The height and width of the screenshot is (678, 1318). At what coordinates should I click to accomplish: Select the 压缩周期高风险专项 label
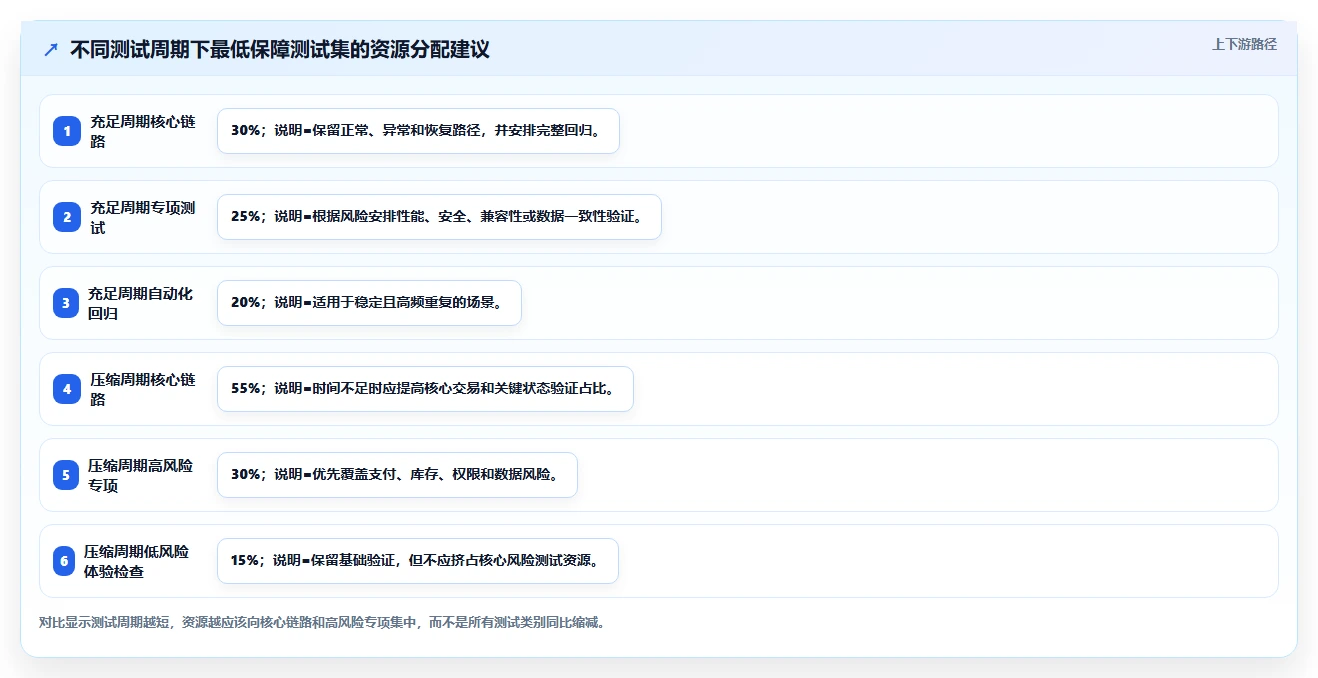click(141, 475)
